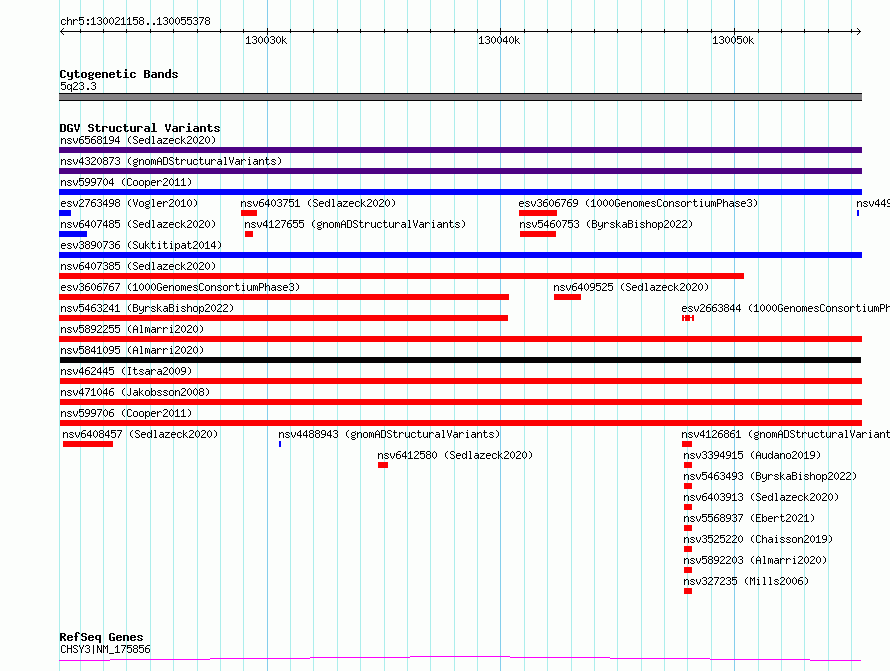Image resolution: width=890 pixels, height=671 pixels.
Task: Open the nsv4488943 (gnomADStructuralVariants) label
Action: pos(389,434)
